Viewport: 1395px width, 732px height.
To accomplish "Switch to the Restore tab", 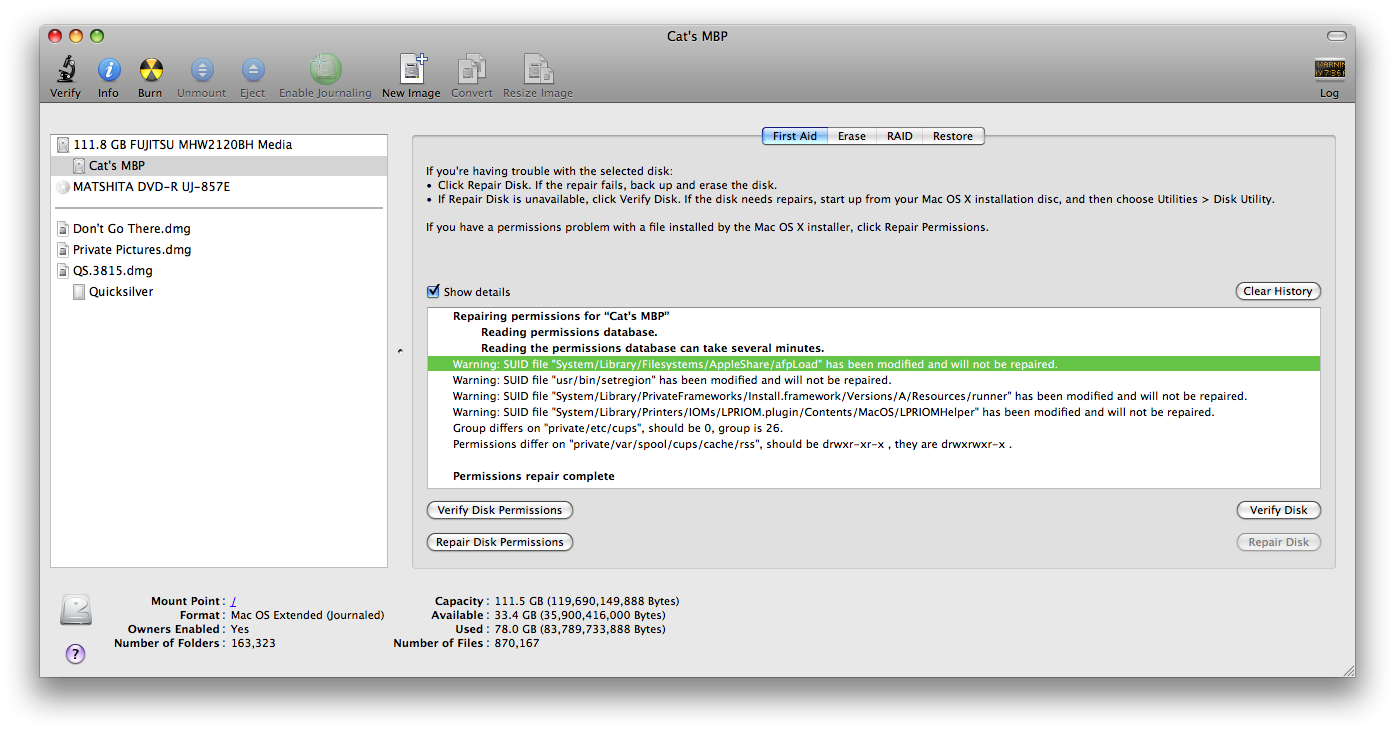I will pos(953,136).
